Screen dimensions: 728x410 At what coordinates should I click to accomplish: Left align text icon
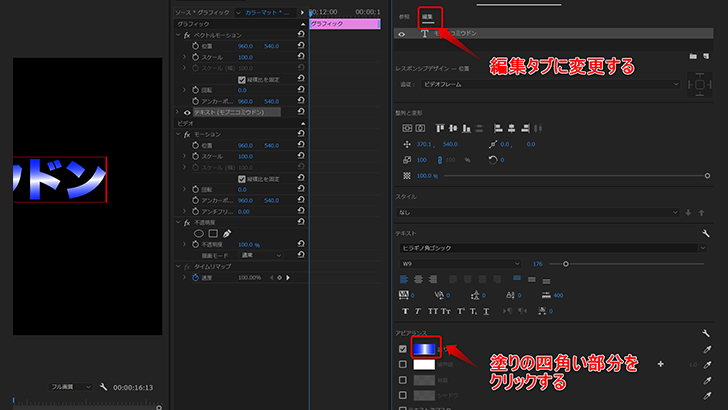pyautogui.click(x=404, y=279)
